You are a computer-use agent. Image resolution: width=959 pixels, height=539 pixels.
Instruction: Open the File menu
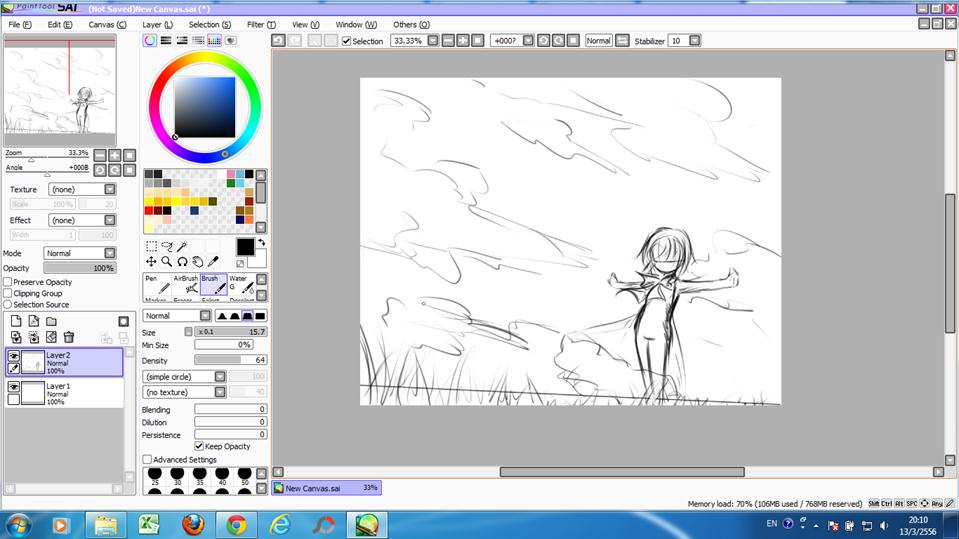point(20,24)
